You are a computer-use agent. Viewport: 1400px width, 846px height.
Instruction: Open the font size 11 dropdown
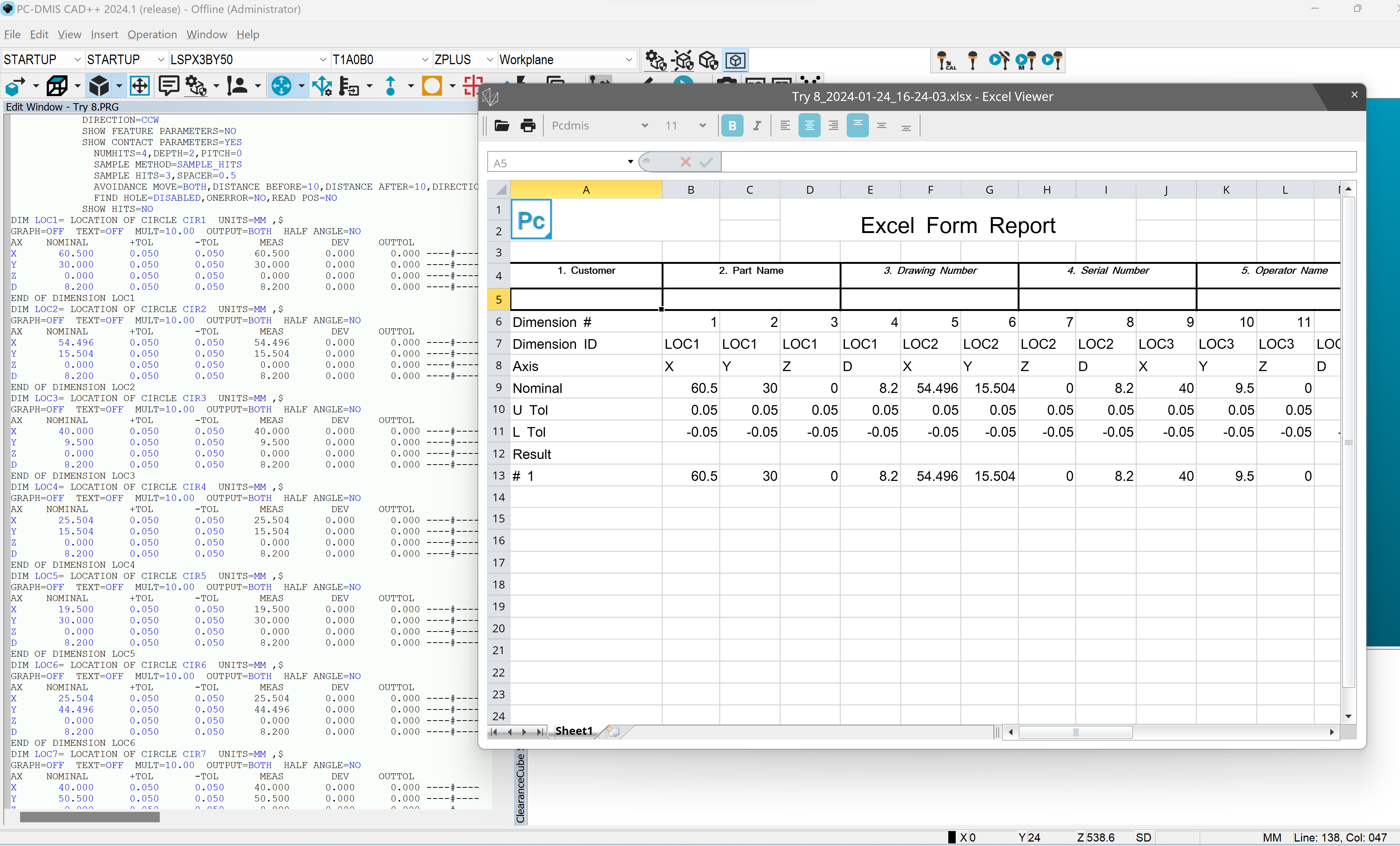[702, 126]
